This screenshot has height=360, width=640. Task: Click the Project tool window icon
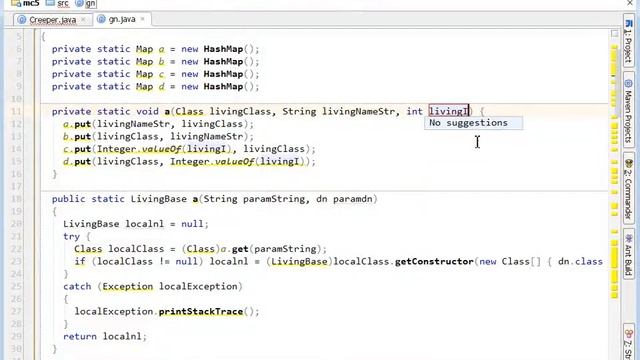(629, 24)
